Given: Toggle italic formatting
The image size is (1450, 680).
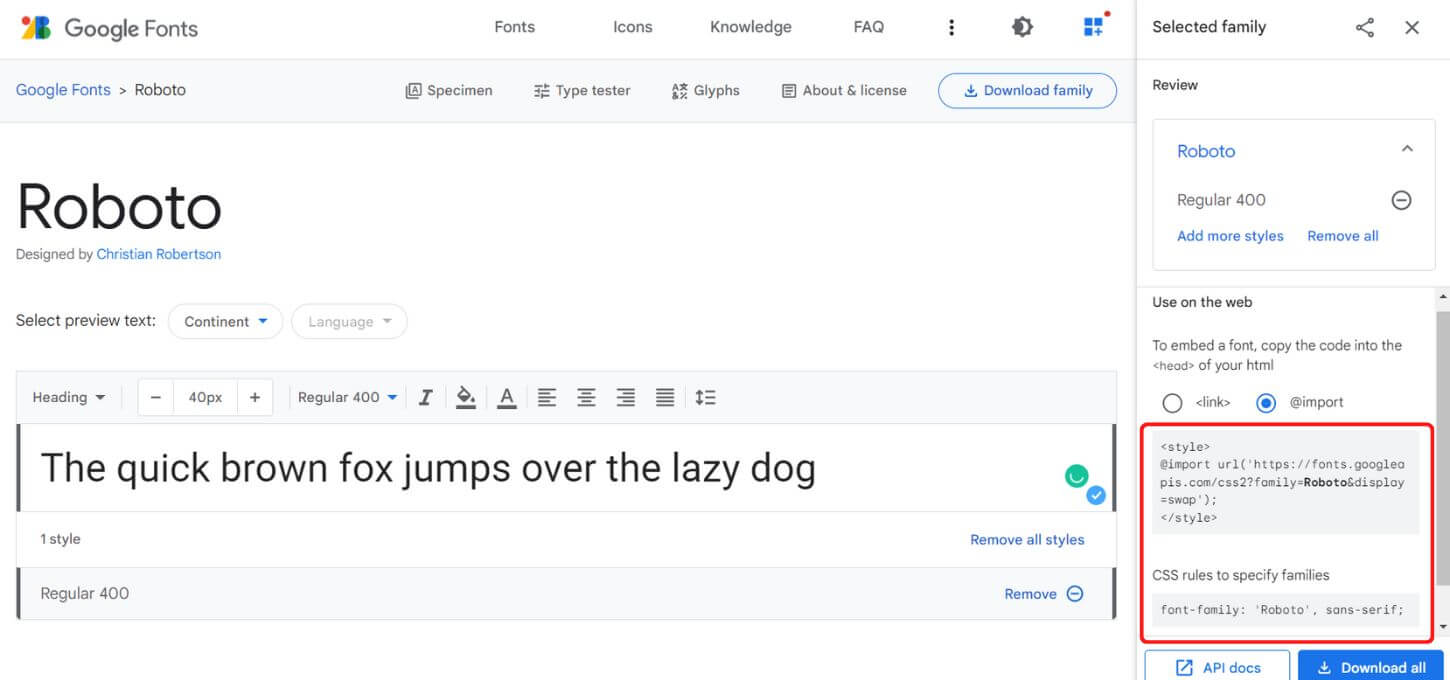Looking at the screenshot, I should click(x=425, y=397).
